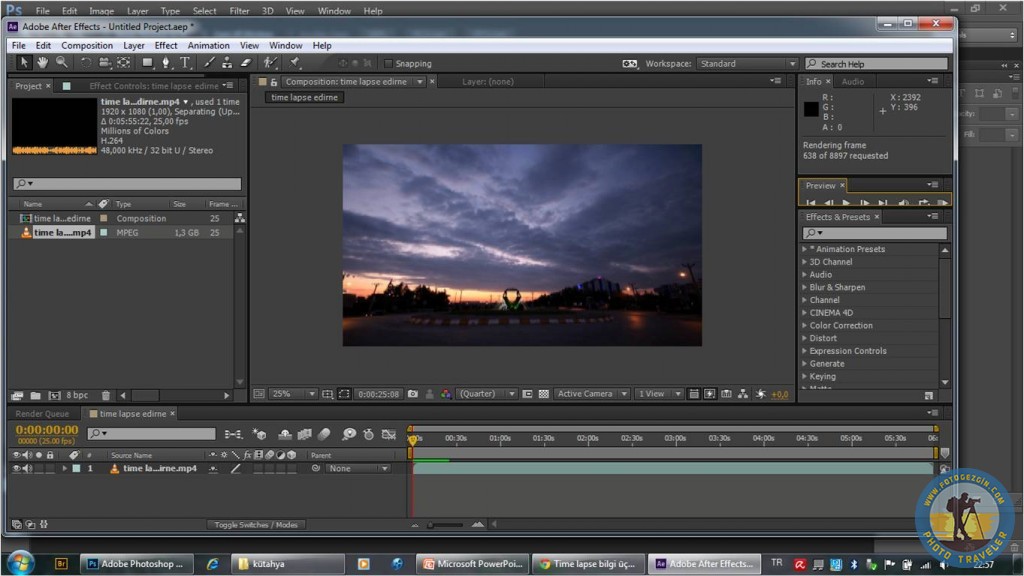Click the exposure +0,0 value
Screen dimensions: 1024x576
point(780,394)
